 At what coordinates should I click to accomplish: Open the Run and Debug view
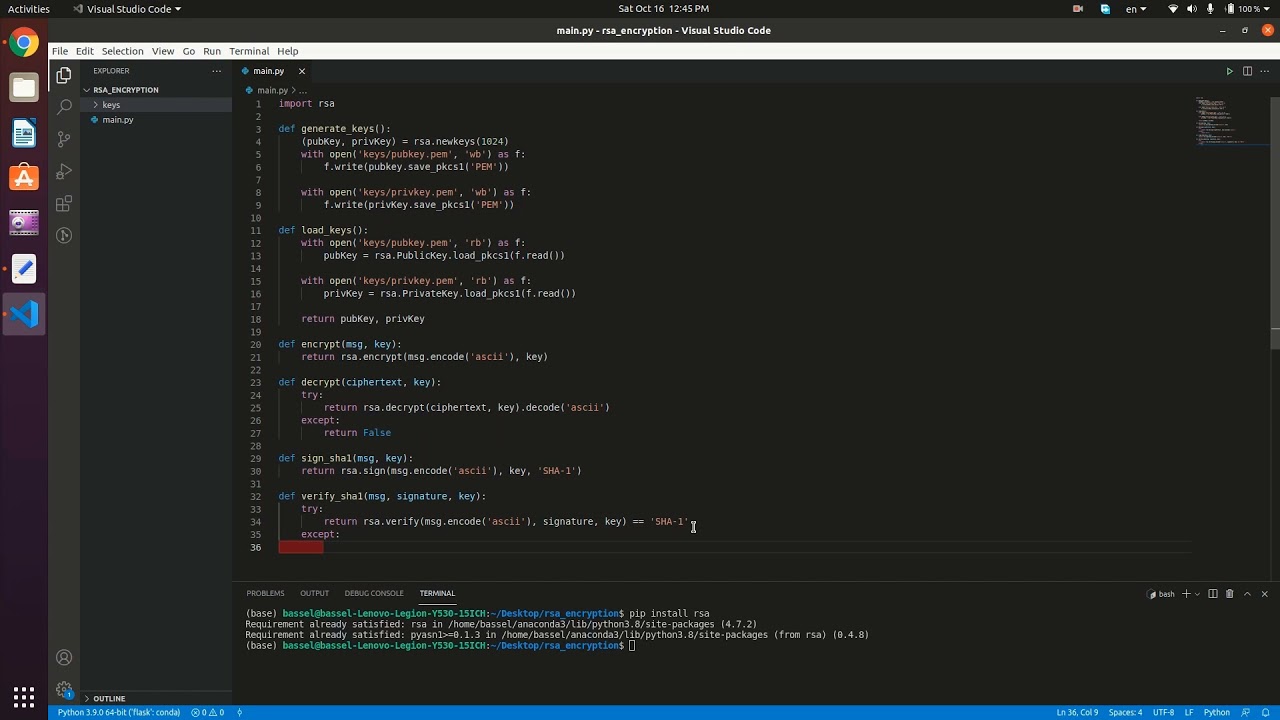(x=64, y=171)
